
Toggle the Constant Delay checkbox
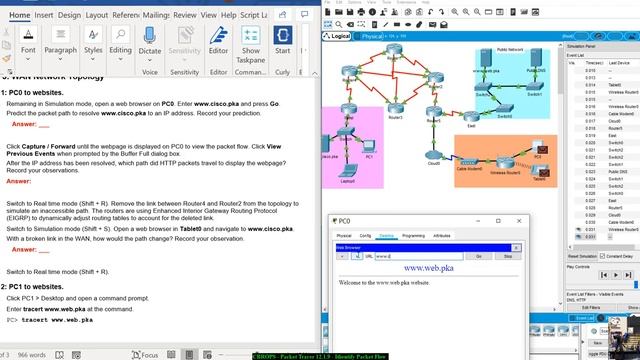(x=602, y=256)
